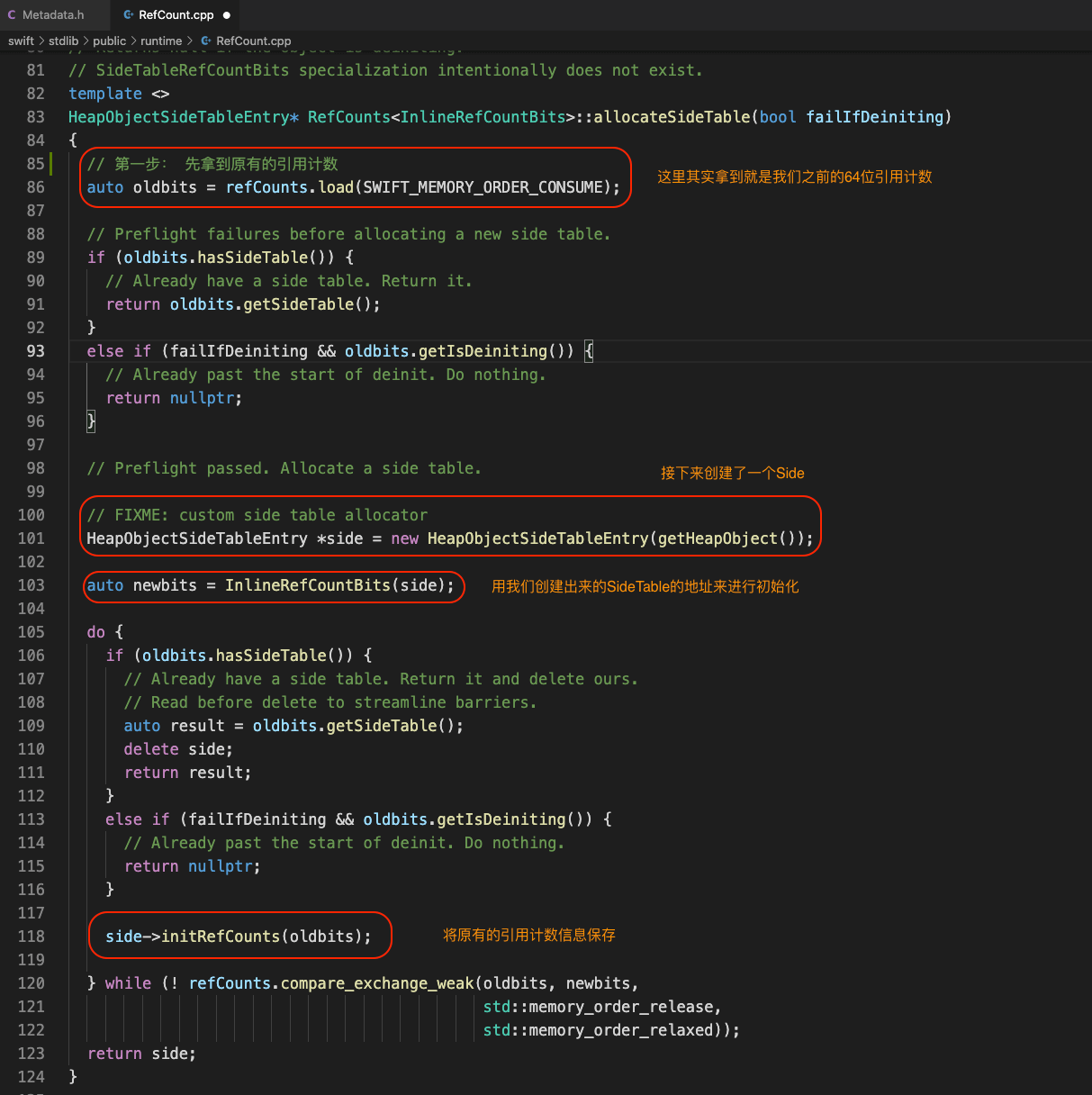
Task: Click 'auto result' declaration on line 109
Action: [175, 726]
